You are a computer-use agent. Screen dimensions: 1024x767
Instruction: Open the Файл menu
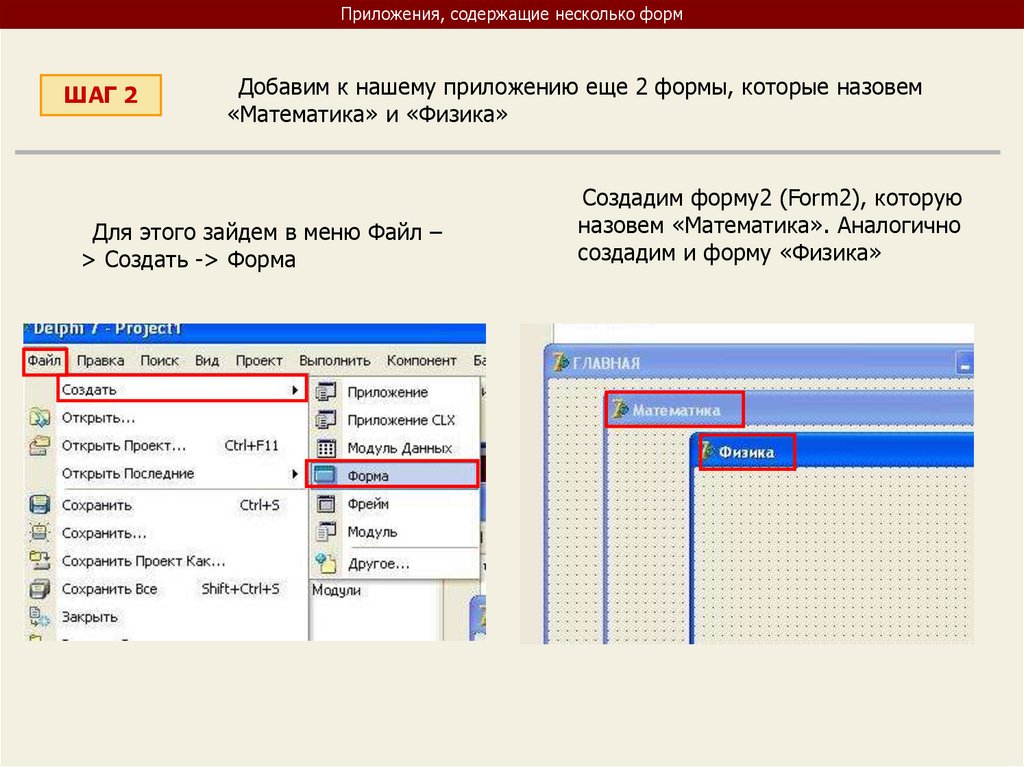tap(44, 361)
